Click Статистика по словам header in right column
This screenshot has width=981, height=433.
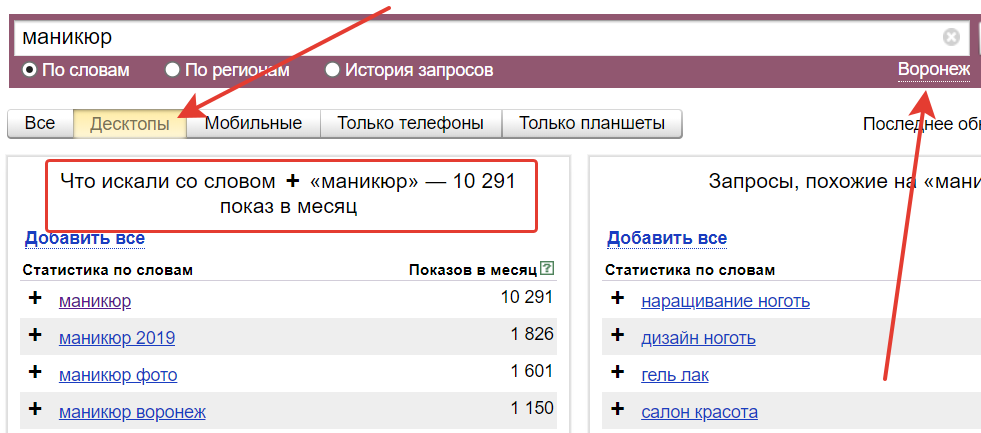coord(689,270)
